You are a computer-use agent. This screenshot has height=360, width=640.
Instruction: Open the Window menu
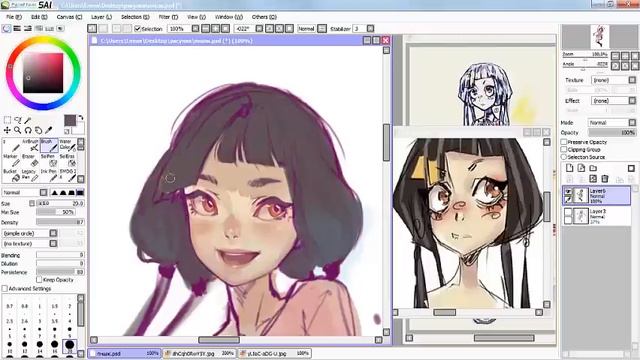pyautogui.click(x=229, y=17)
